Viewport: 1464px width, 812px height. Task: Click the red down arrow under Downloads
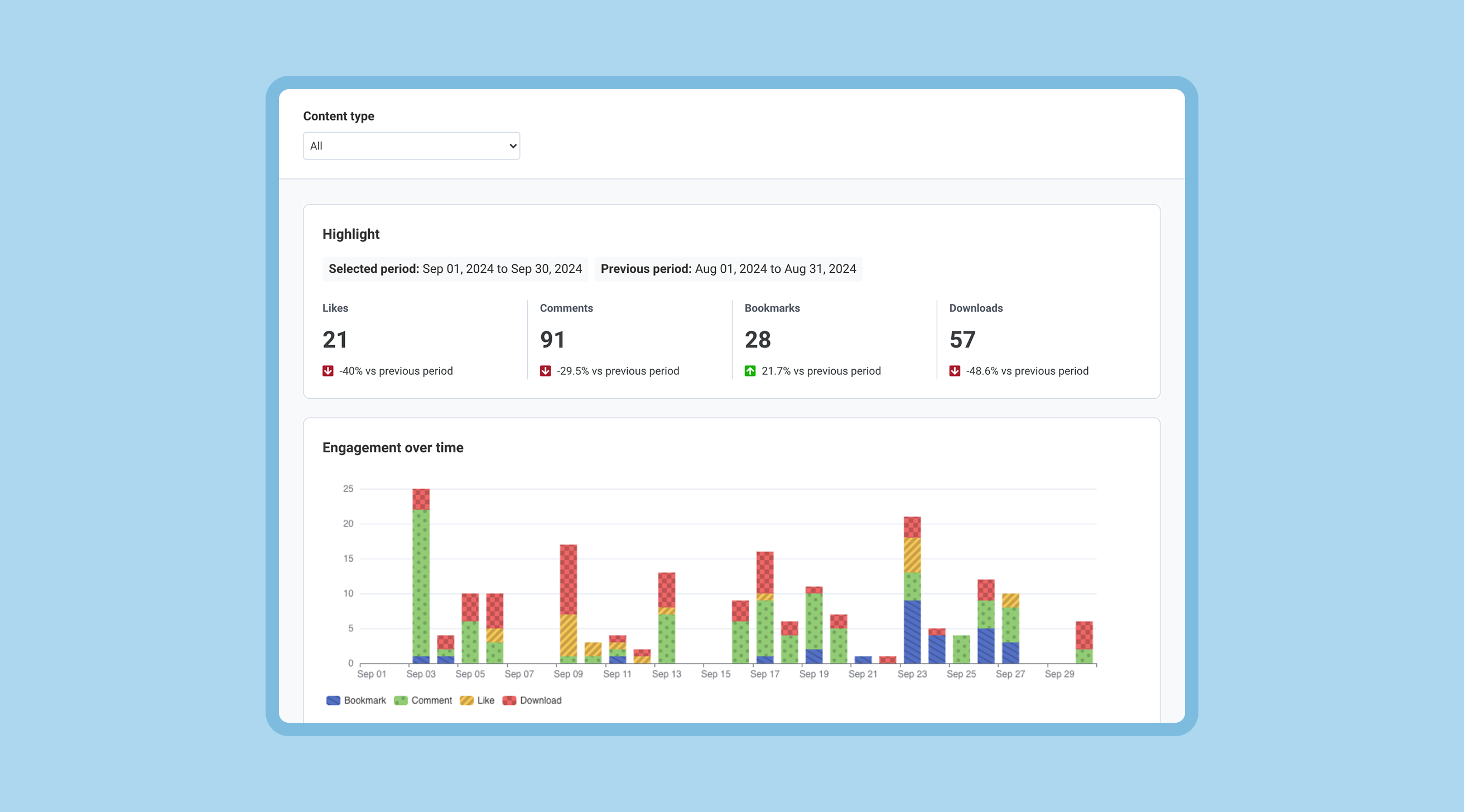(x=954, y=371)
